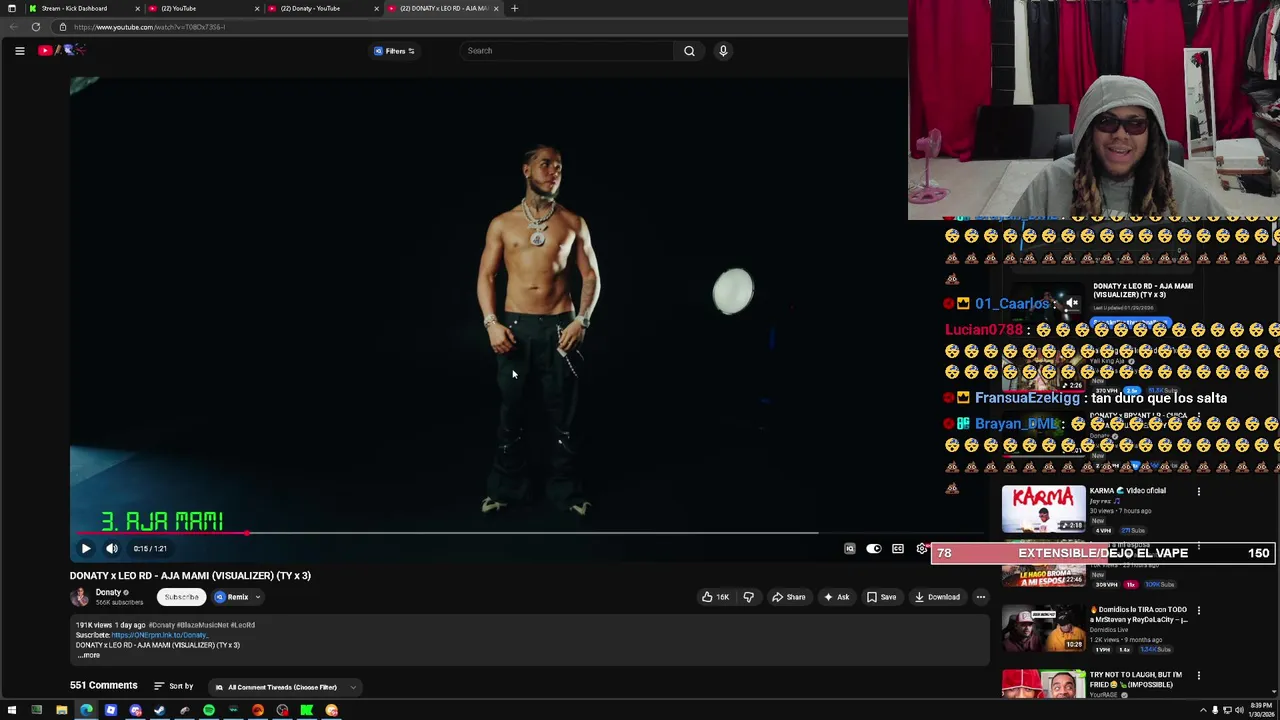Open options for TRY NOT TO LAUGH video
The width and height of the screenshot is (1280, 720).
[x=1198, y=676]
